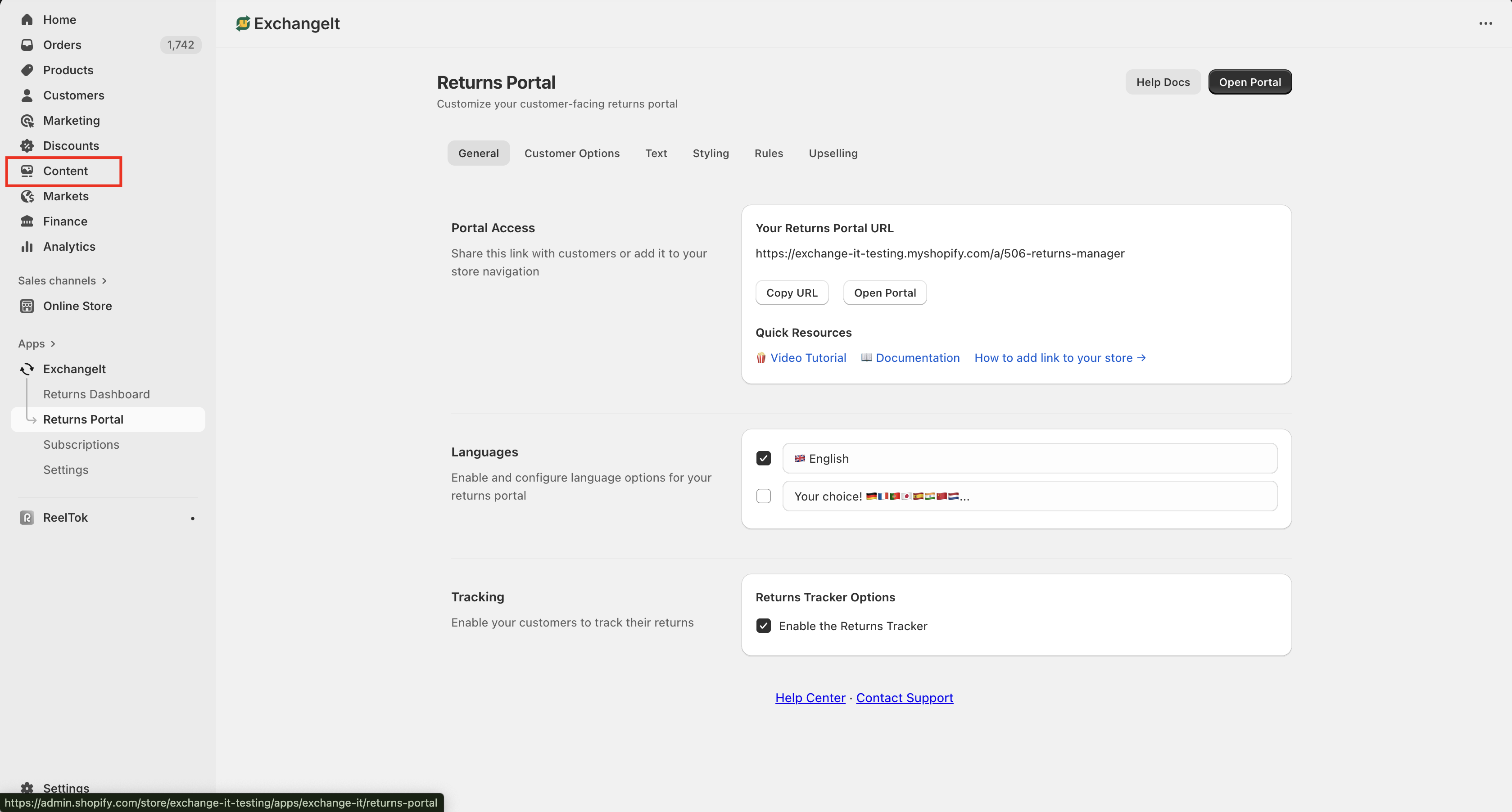
Task: Click the Online Store storefront icon
Action: tap(27, 306)
